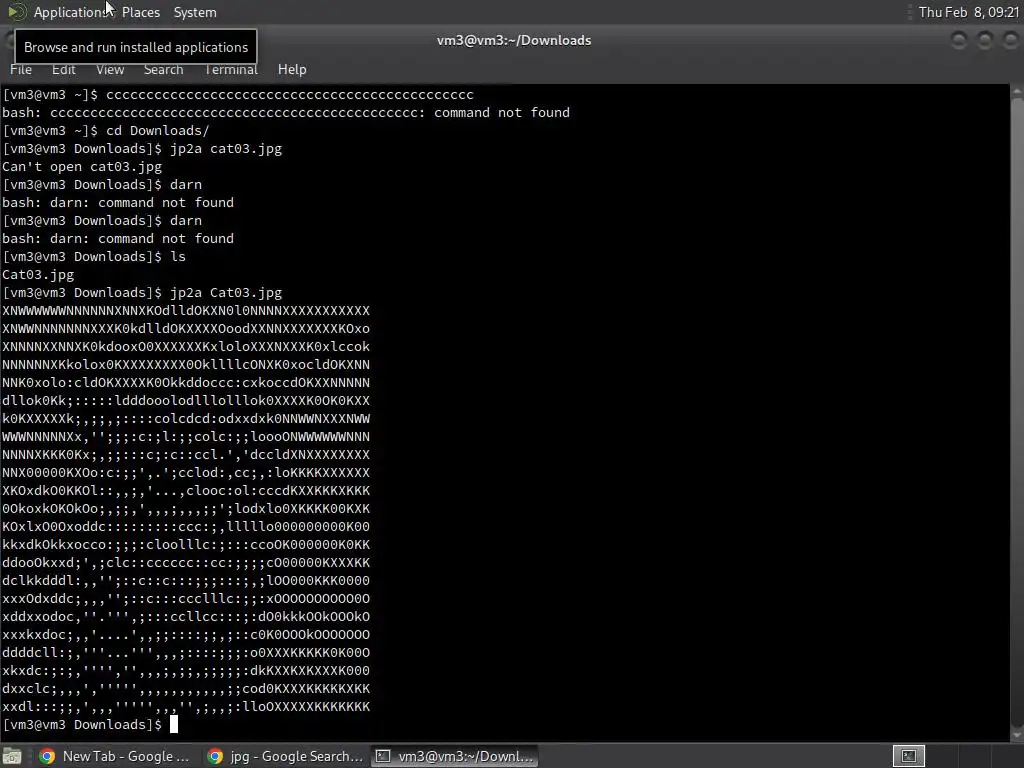Open the Terminal menu in menubar

pyautogui.click(x=231, y=69)
